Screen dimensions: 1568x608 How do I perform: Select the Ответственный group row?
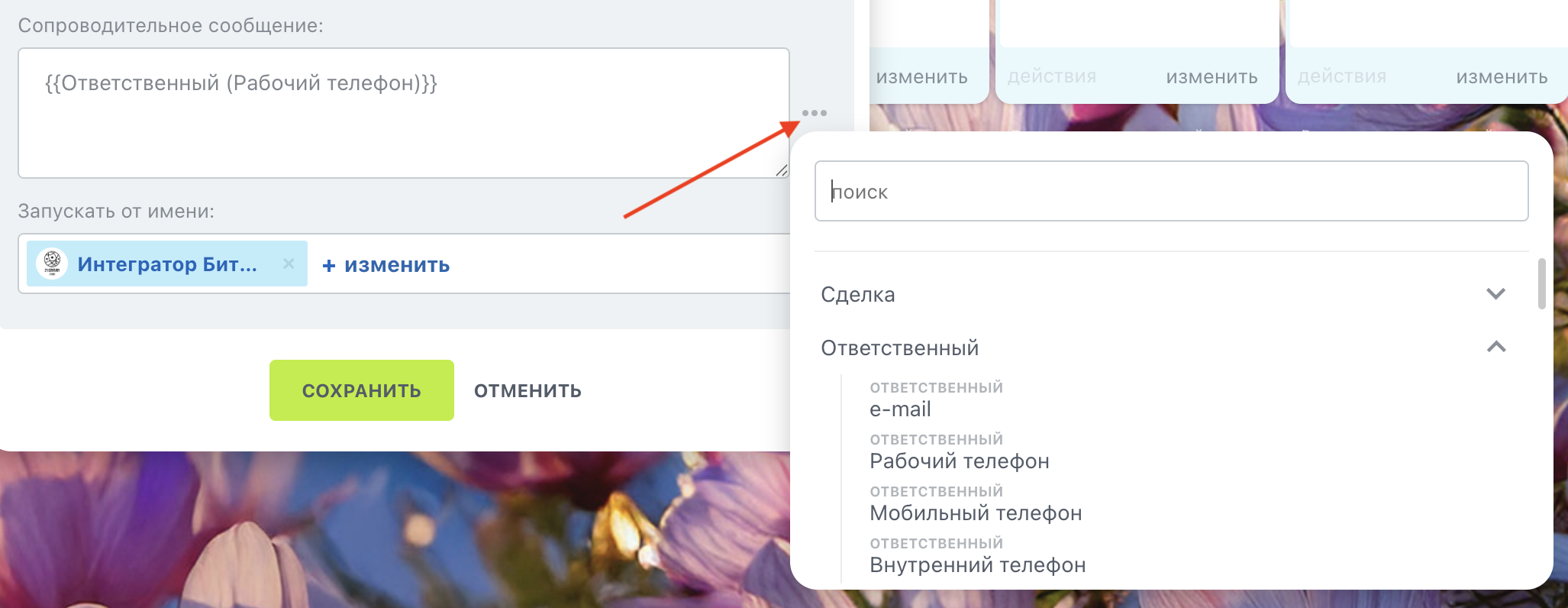pos(1163,348)
